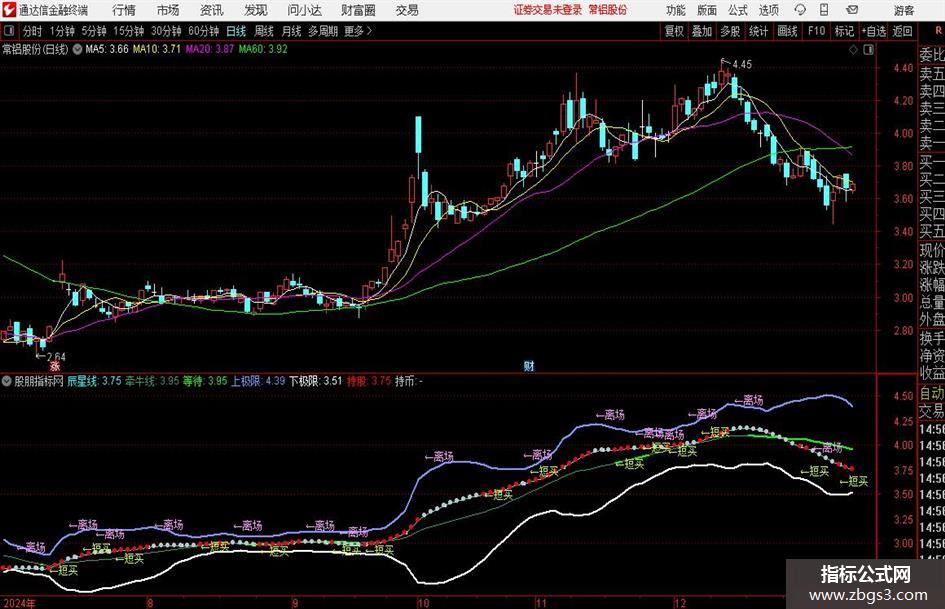Open the 交易 menu
This screenshot has height=609, width=945.
[407, 10]
